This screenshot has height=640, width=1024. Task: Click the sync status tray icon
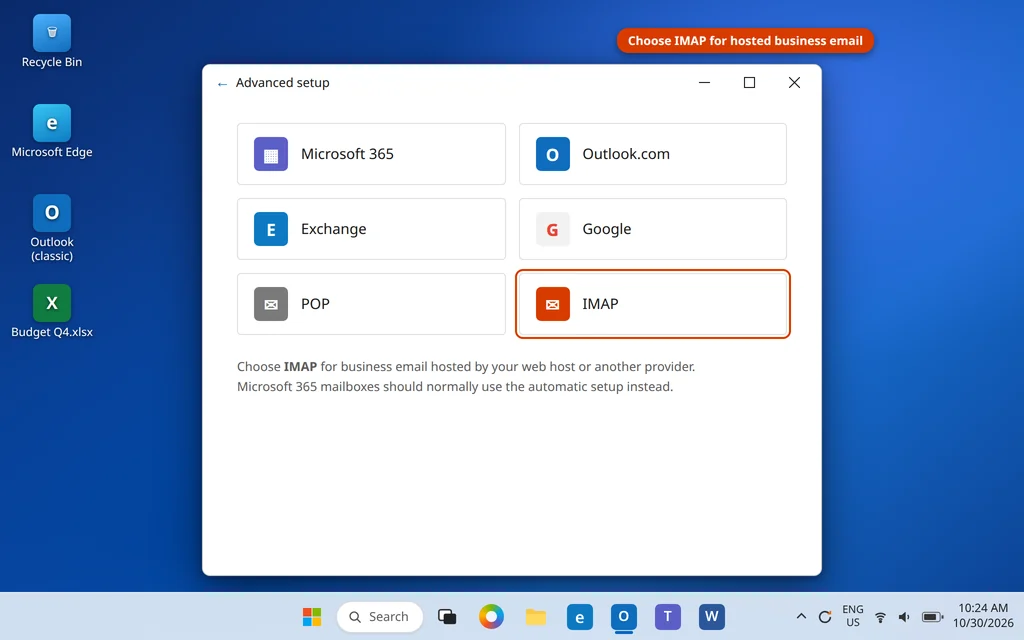[825, 616]
